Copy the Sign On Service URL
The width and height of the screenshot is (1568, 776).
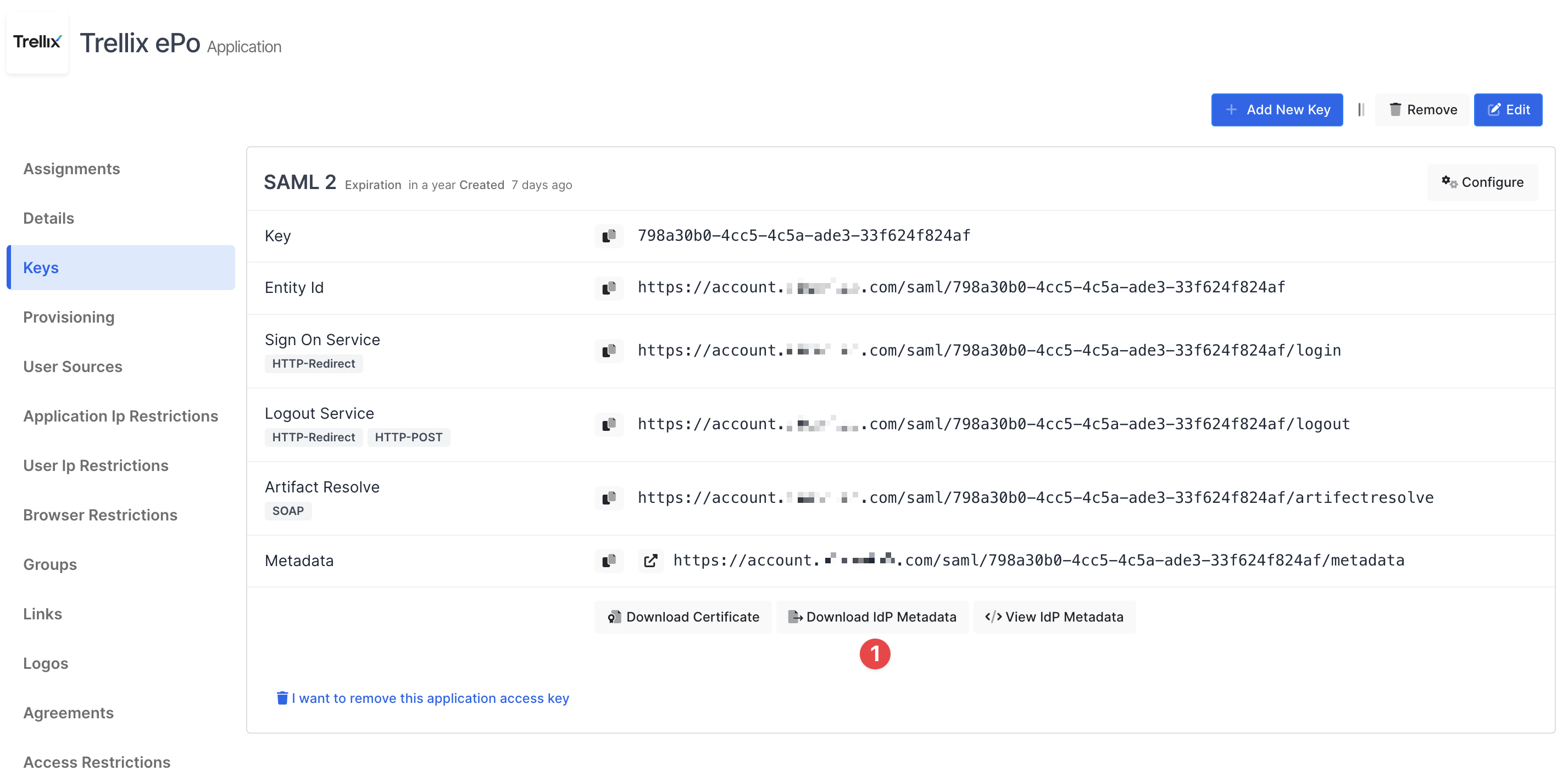tap(608, 350)
